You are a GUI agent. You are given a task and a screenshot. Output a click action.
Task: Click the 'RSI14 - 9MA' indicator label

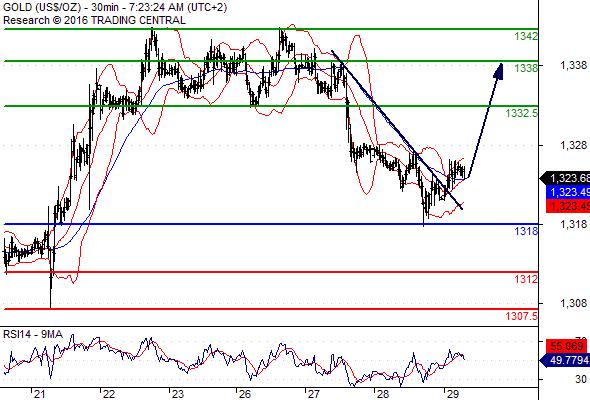coord(33,334)
